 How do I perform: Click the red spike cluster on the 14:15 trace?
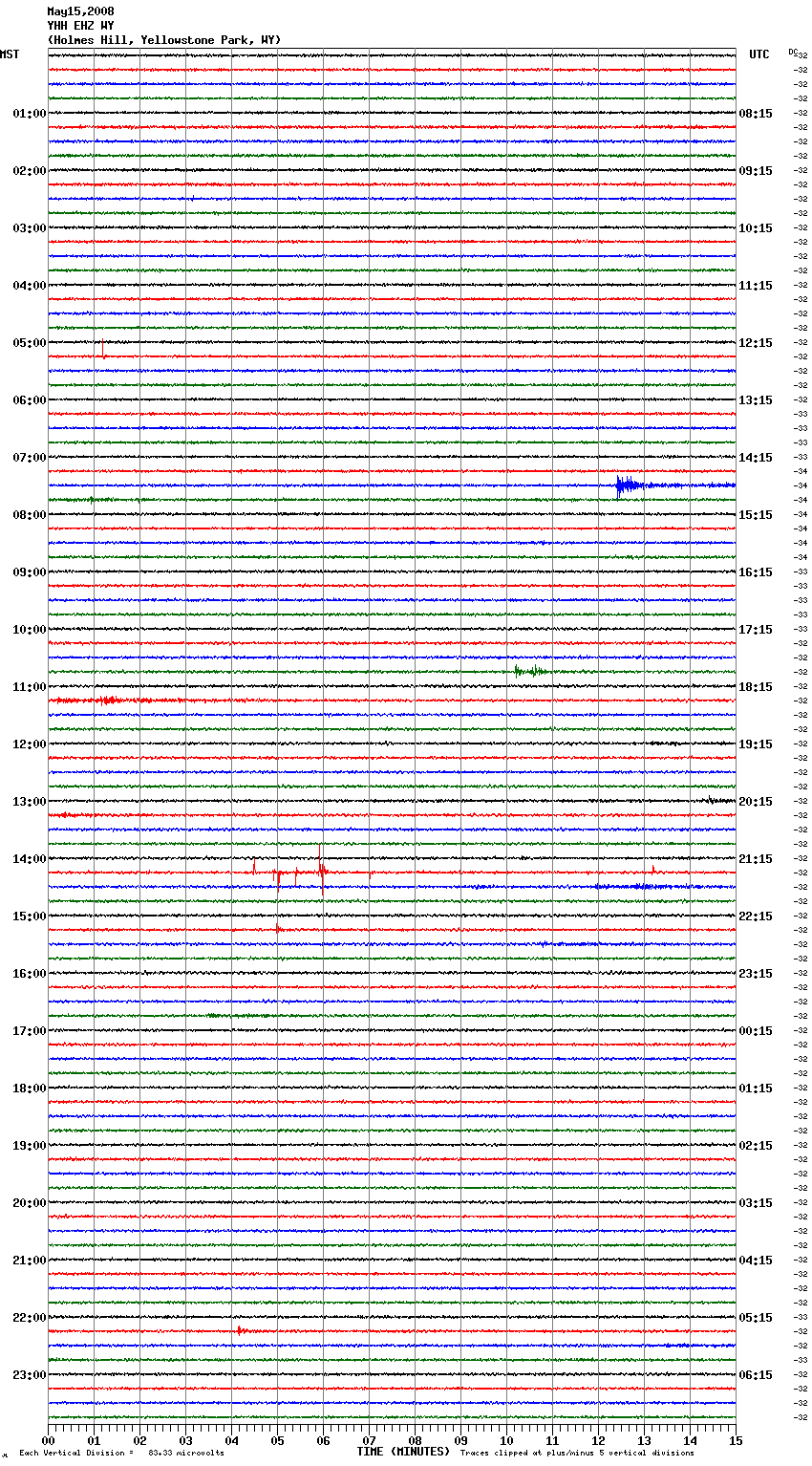[301, 868]
